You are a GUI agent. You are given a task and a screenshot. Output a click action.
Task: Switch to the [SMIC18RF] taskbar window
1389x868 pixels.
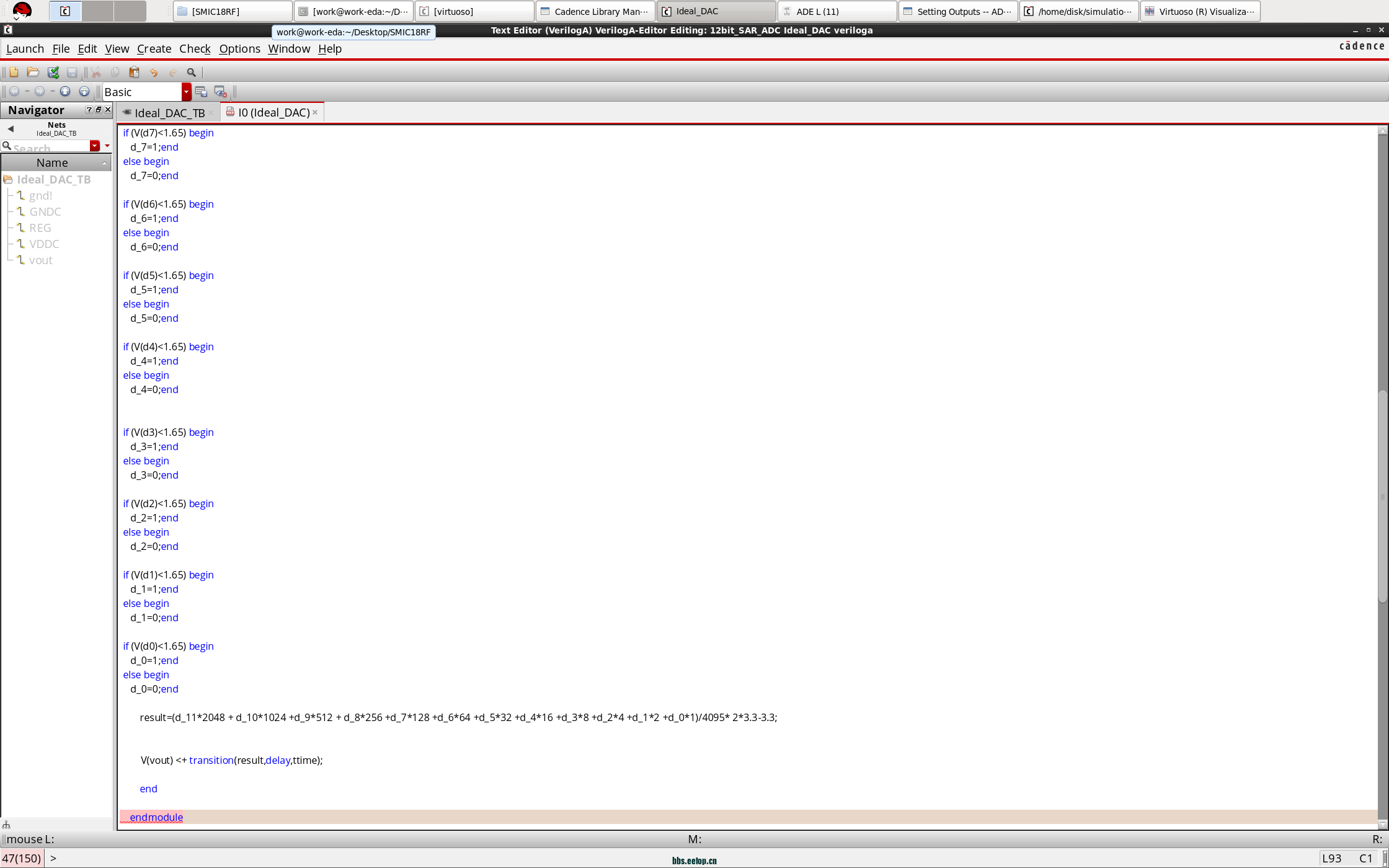[x=233, y=11]
